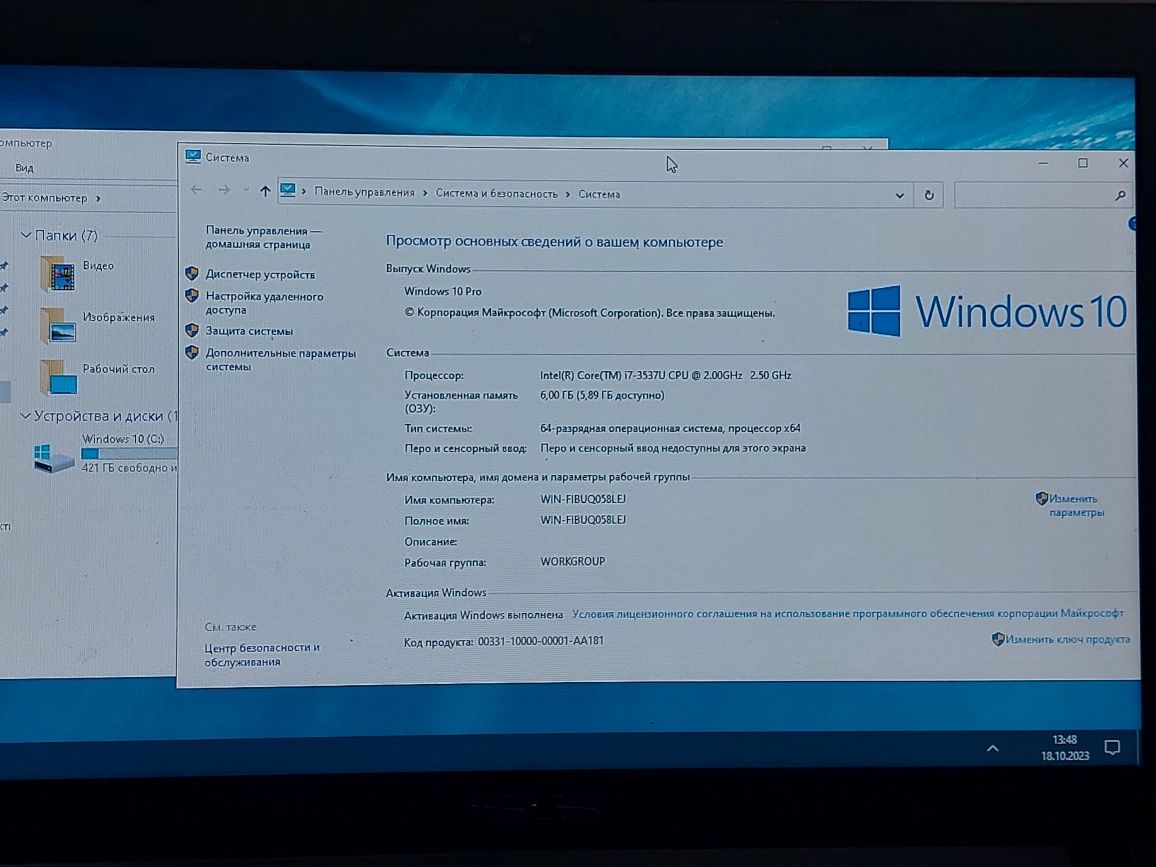Select Имя компьютера value WIN-FIBUQ058LEJ
The width and height of the screenshot is (1156, 867).
pos(582,498)
